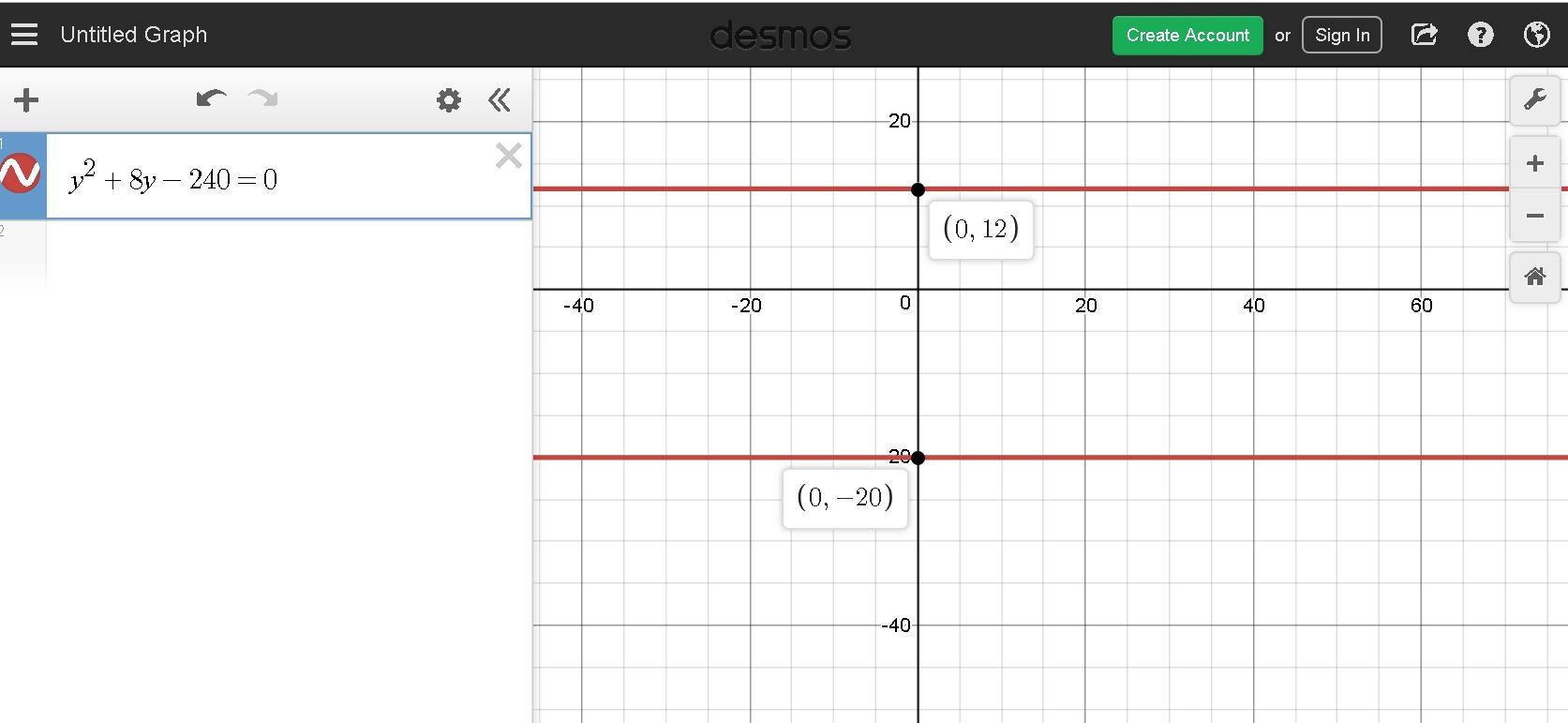
Task: Delete the y²+8y−240=0 expression
Action: tap(508, 156)
